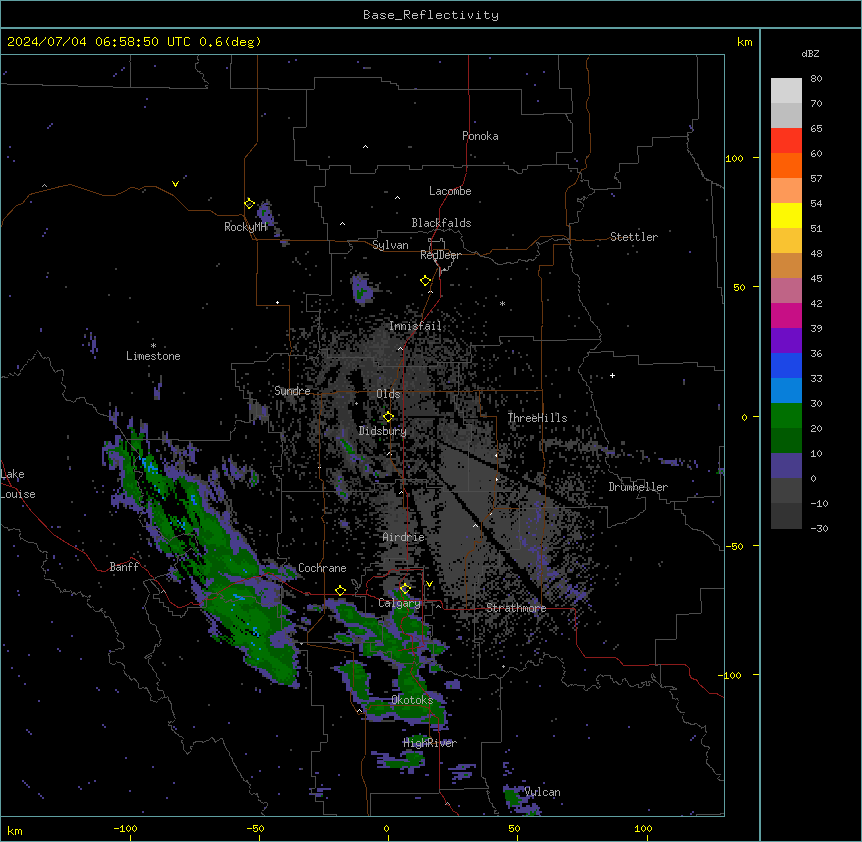The image size is (862, 842).
Task: Click the Blackfalds town label
Action: click(441, 223)
